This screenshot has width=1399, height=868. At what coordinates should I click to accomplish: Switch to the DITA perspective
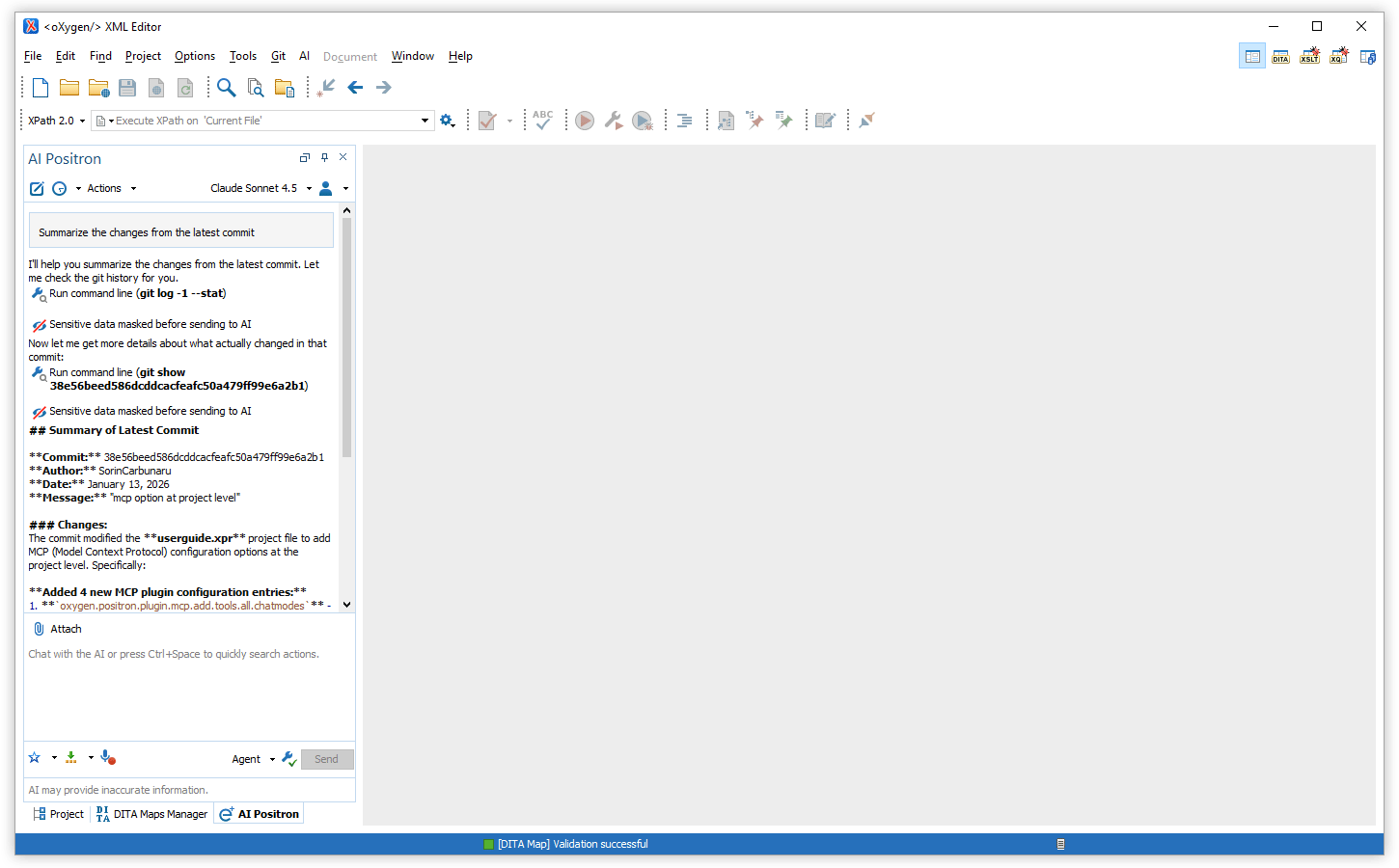[1280, 57]
